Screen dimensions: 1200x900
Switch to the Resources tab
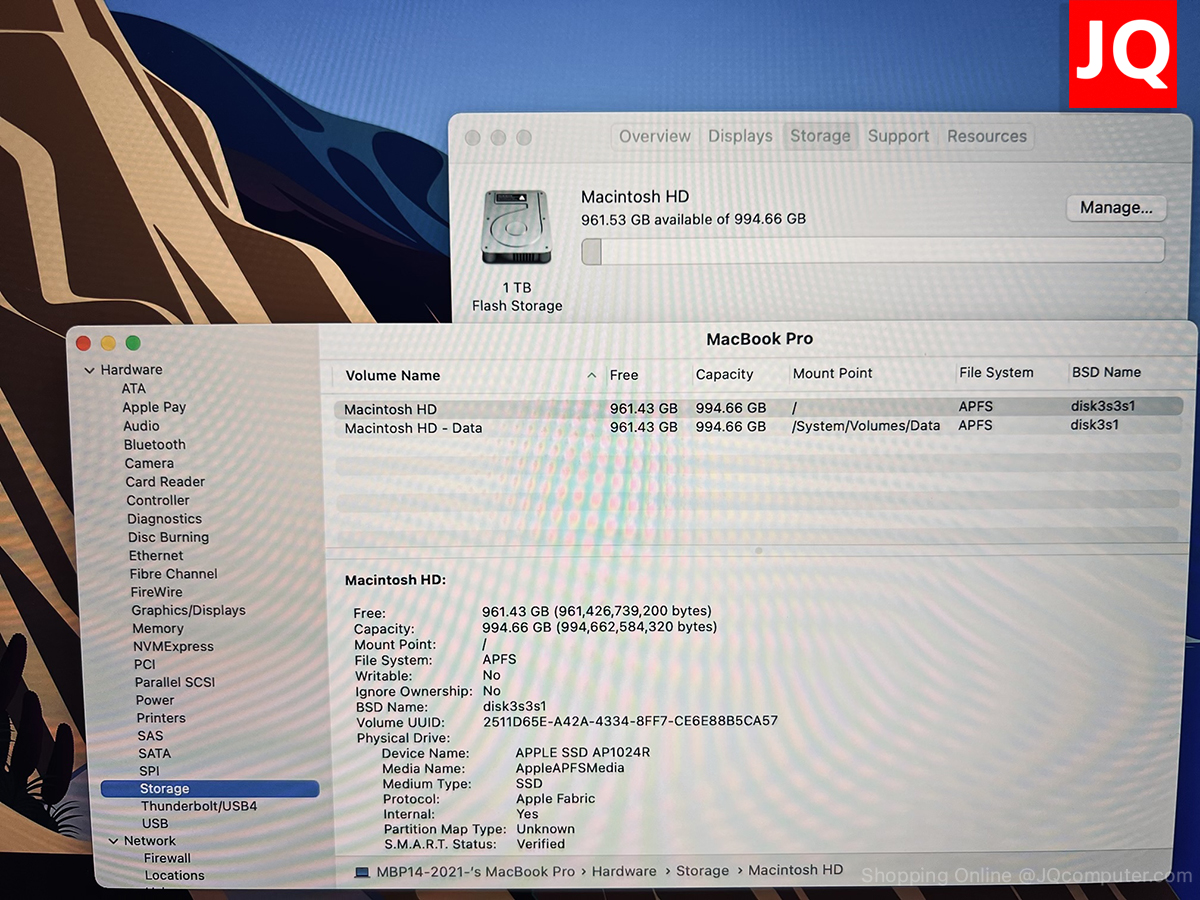point(986,136)
